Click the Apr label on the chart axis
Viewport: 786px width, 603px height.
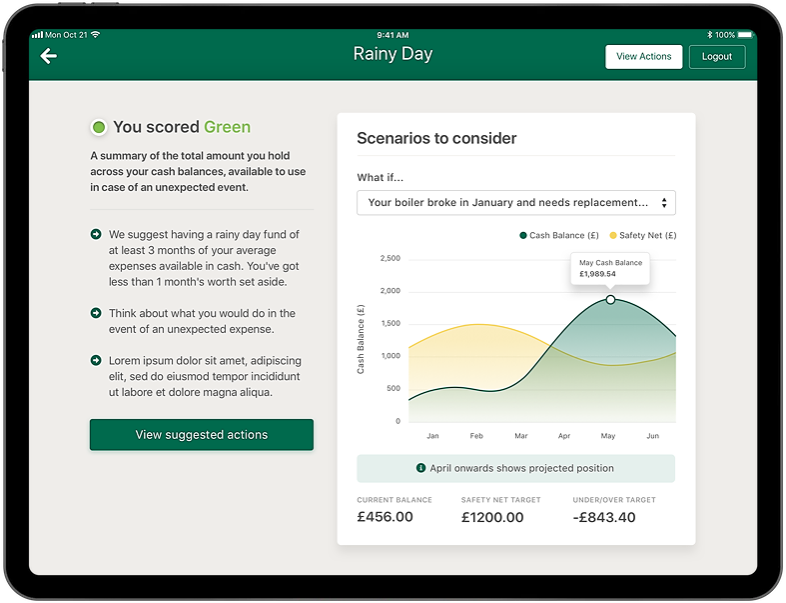564,436
